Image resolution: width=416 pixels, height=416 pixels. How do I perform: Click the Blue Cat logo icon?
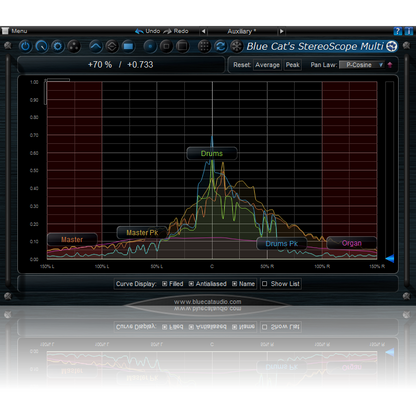[392, 46]
